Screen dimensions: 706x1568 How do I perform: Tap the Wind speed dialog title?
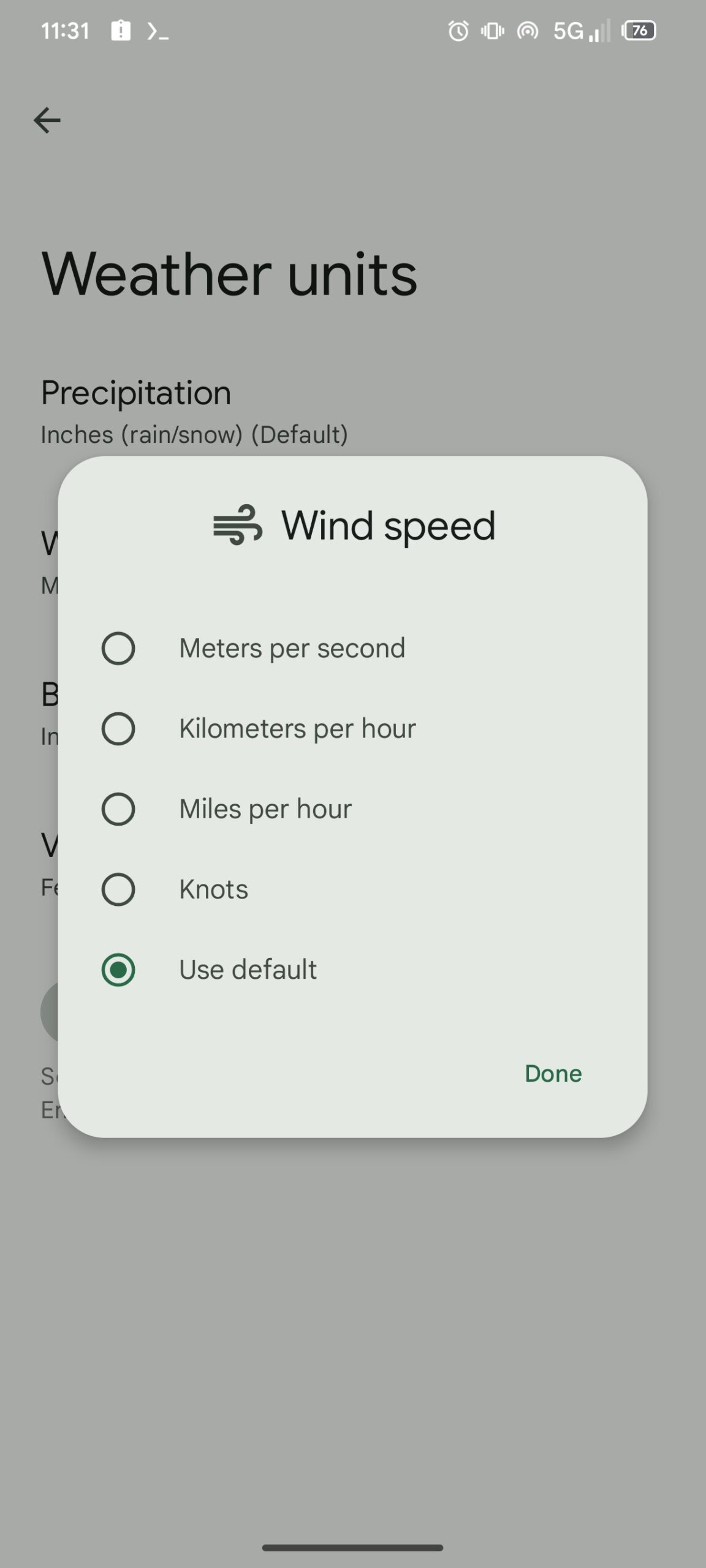388,526
